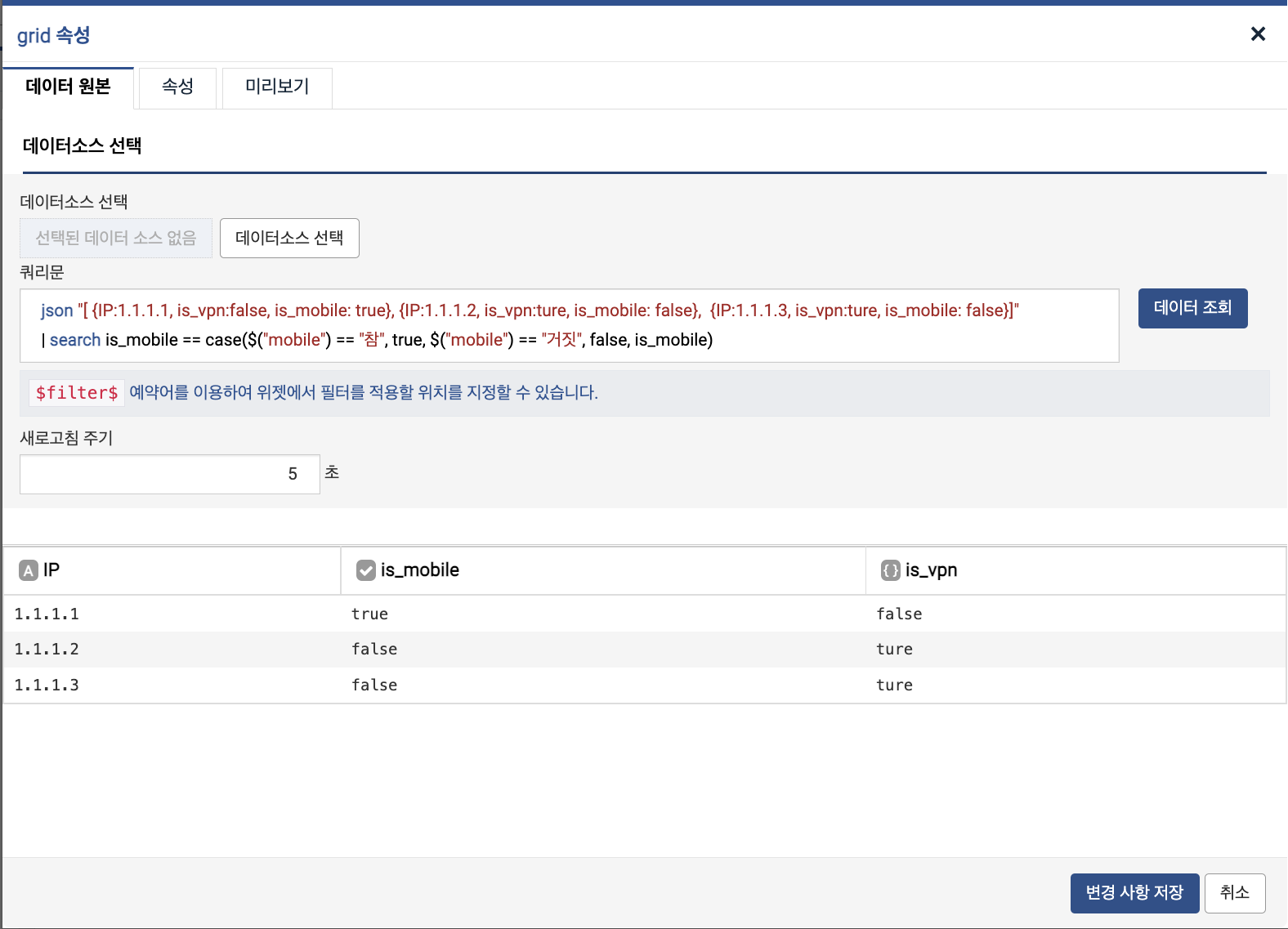Open the 속성 tab
The height and width of the screenshot is (929, 1288).
coord(177,87)
